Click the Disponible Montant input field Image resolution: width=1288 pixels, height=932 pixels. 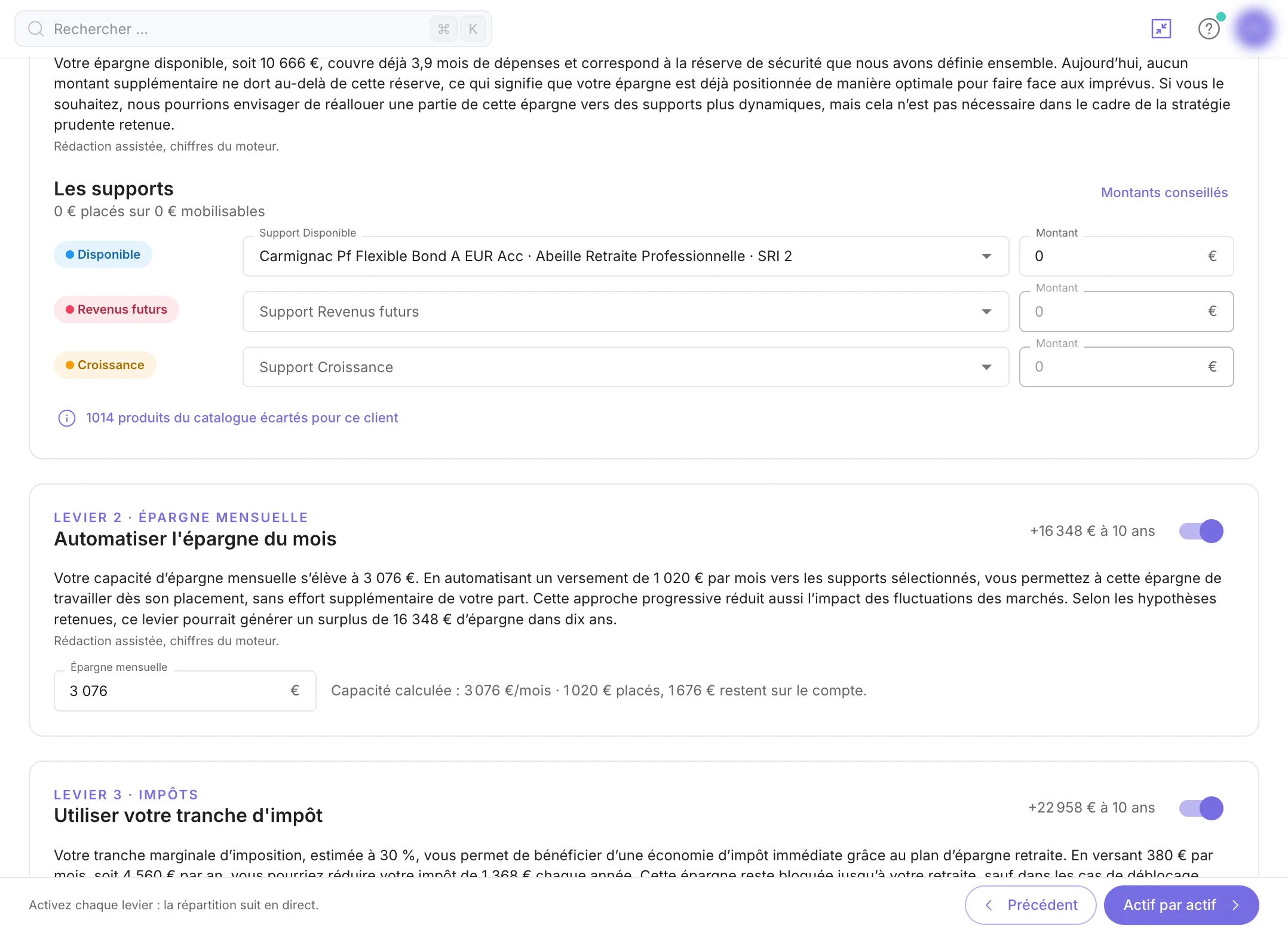pyautogui.click(x=1126, y=256)
